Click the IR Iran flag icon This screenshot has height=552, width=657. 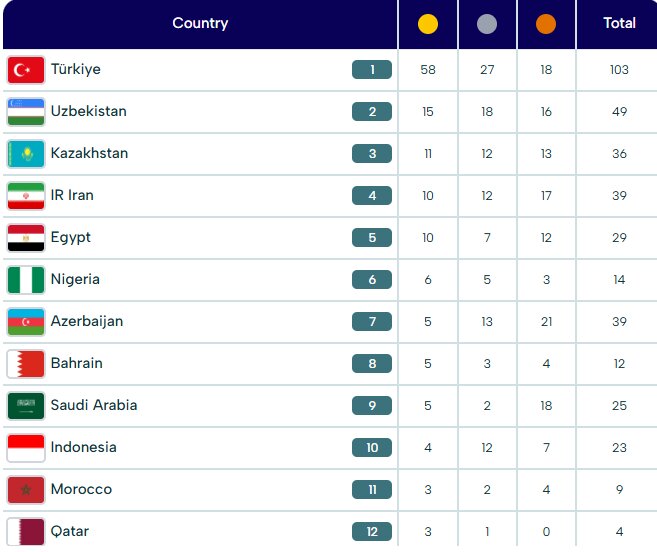[26, 196]
